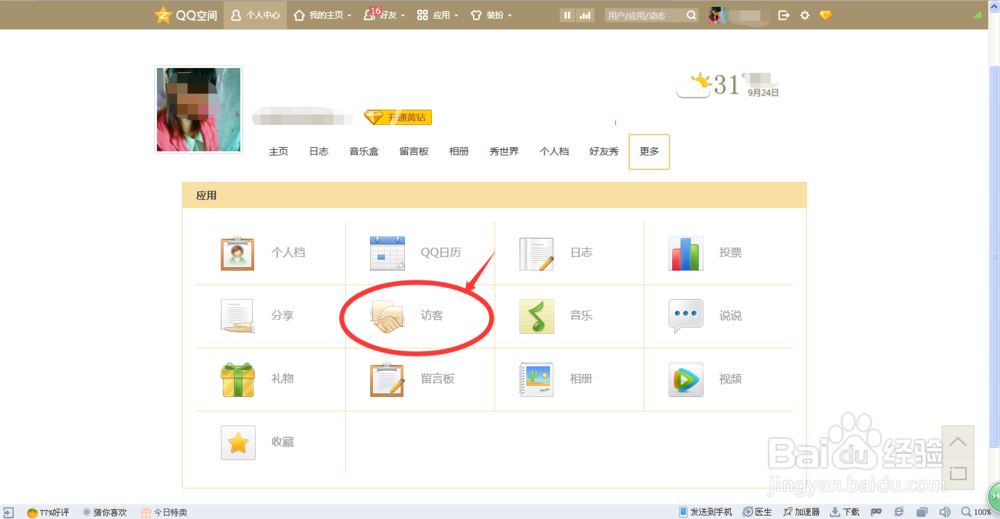The image size is (1000, 519).
Task: Click the 100% zoom level control
Action: coord(976,512)
